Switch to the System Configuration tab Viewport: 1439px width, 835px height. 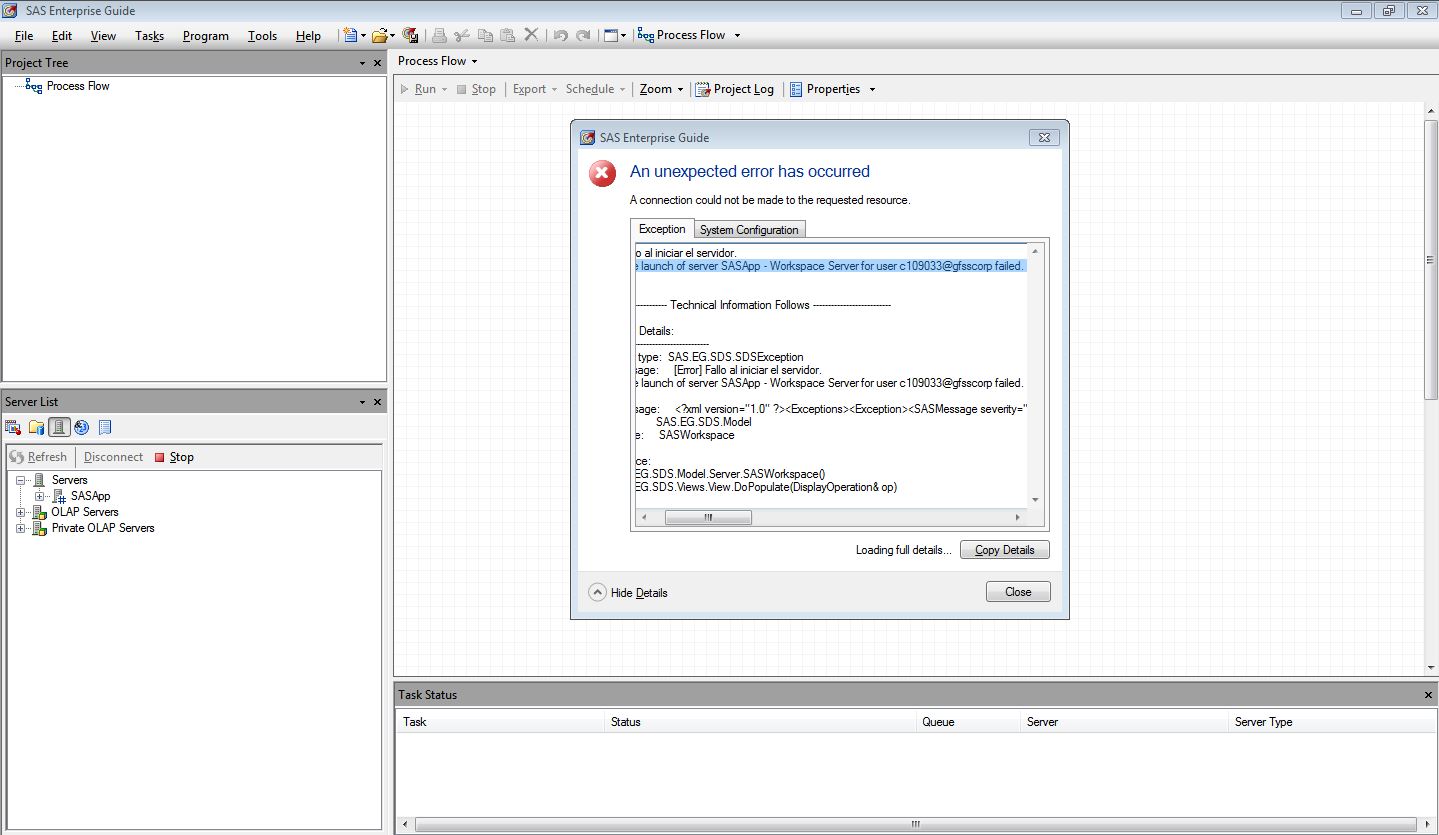pos(749,230)
